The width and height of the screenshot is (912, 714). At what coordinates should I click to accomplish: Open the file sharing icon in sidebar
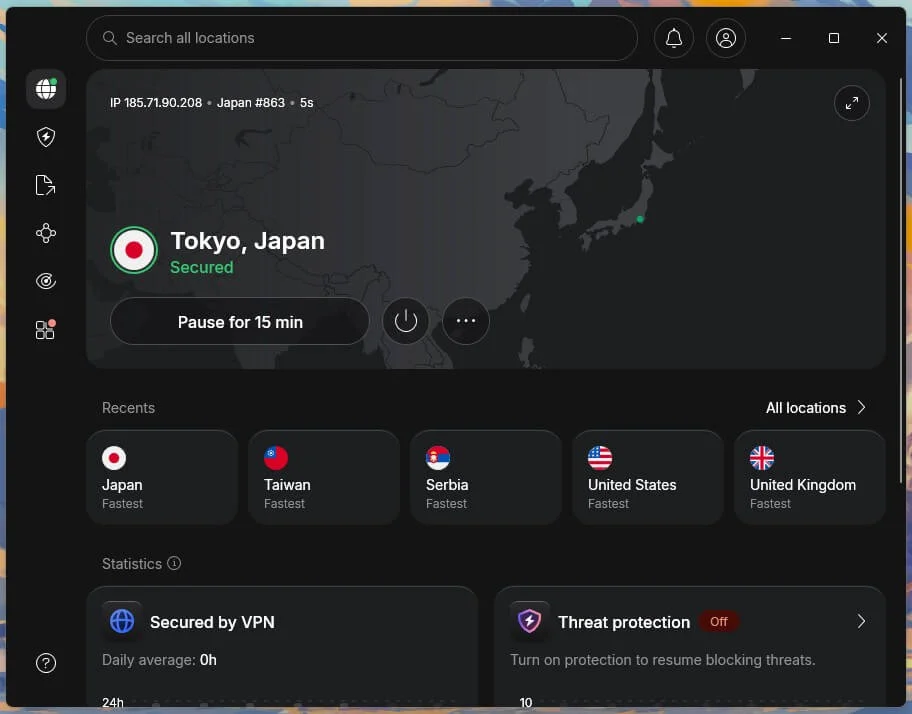point(45,185)
